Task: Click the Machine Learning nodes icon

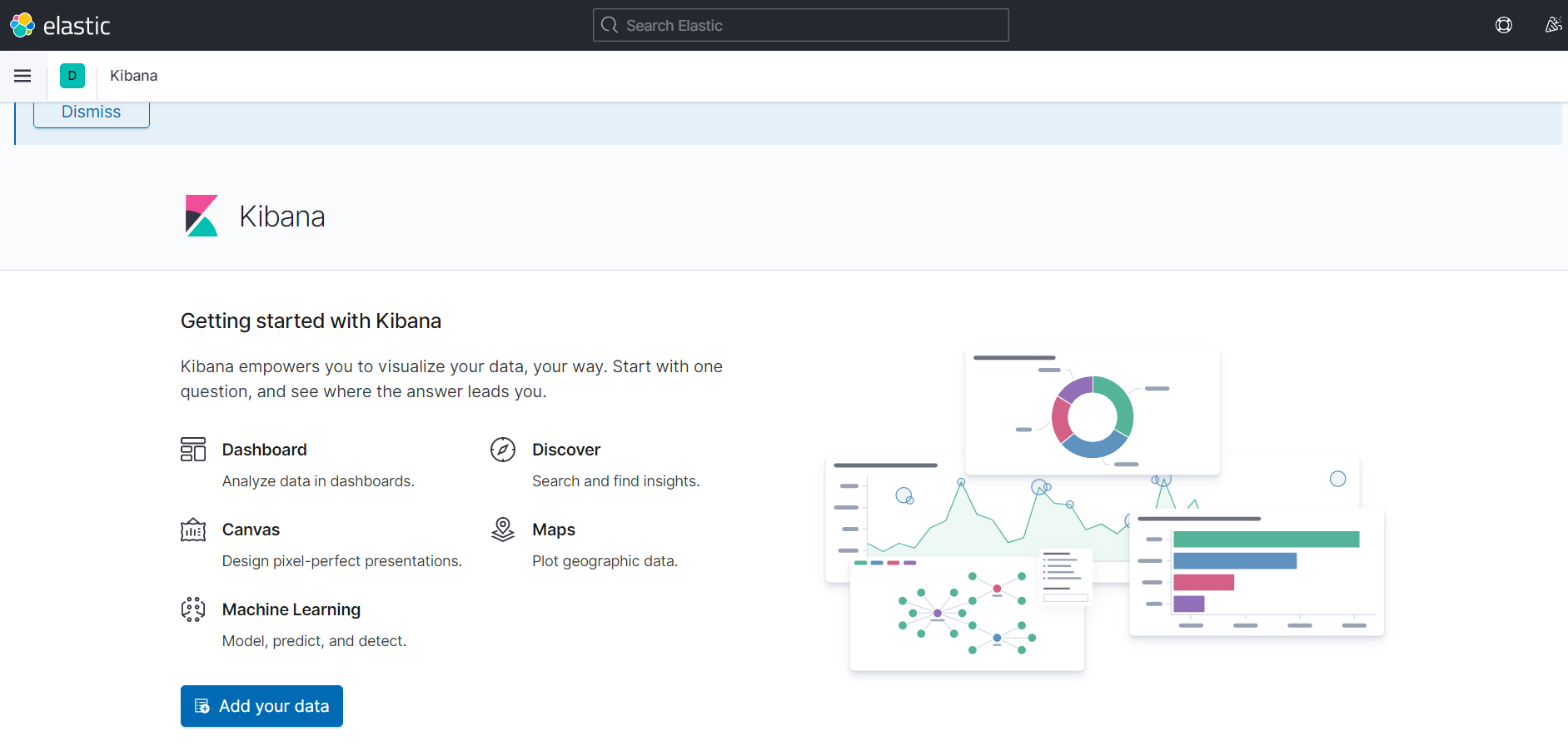Action: tap(193, 609)
